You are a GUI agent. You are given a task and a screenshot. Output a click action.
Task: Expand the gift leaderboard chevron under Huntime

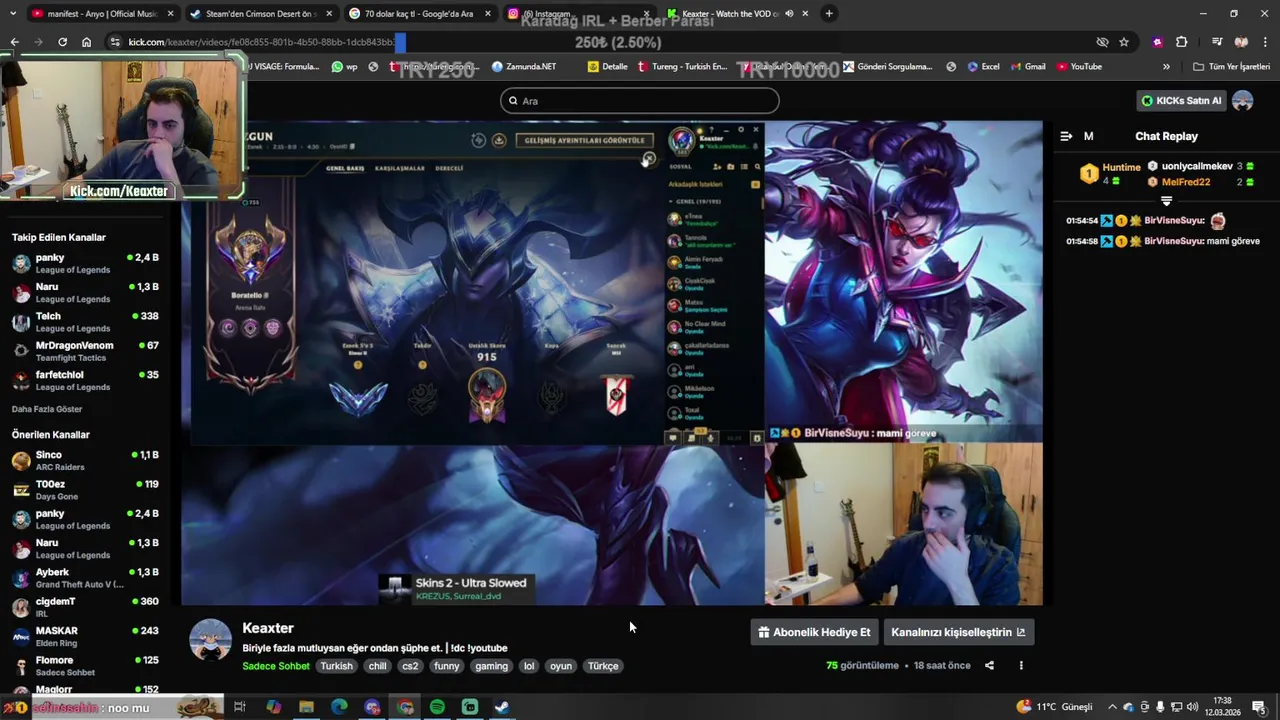click(x=1166, y=201)
